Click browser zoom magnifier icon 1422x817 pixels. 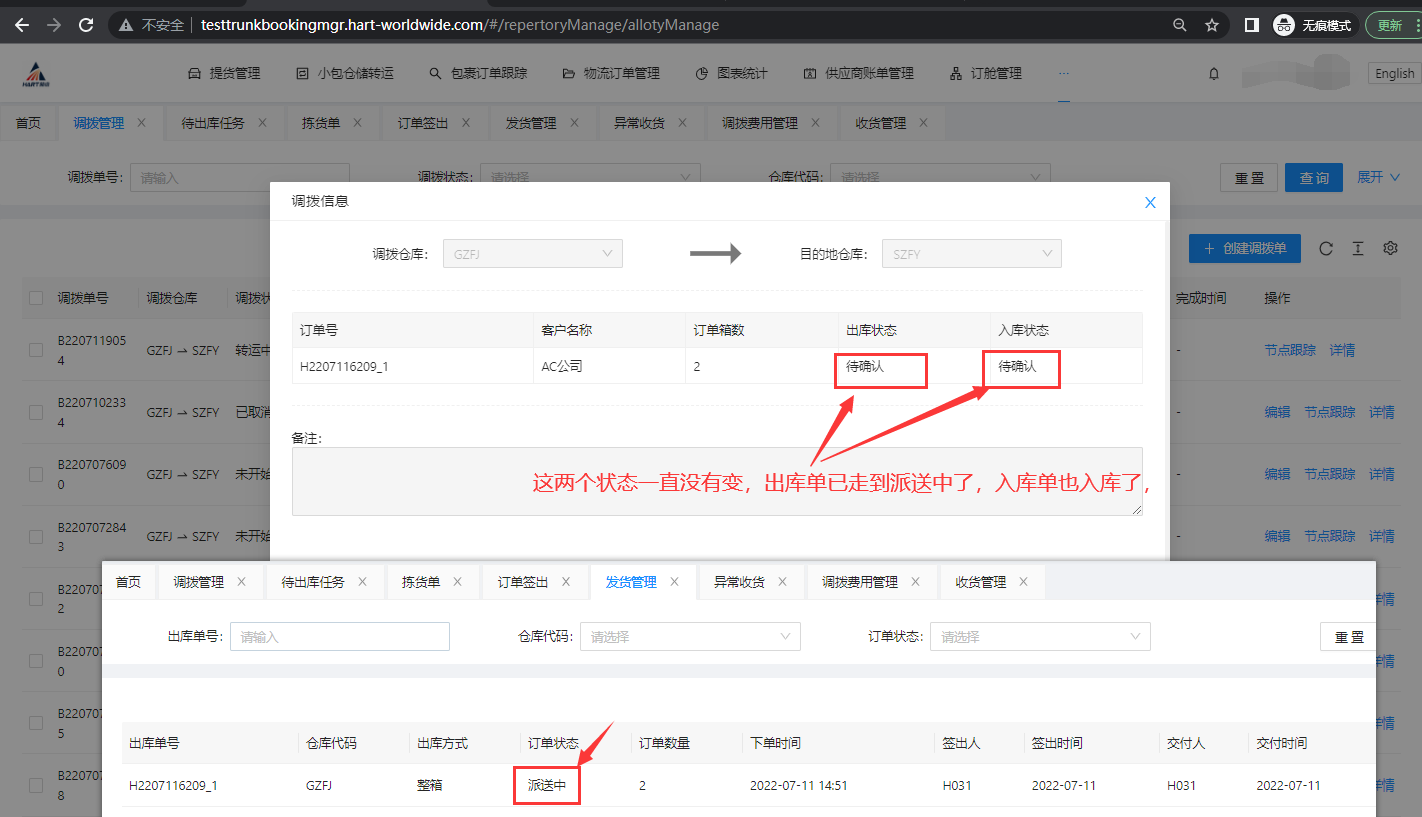click(x=1180, y=25)
